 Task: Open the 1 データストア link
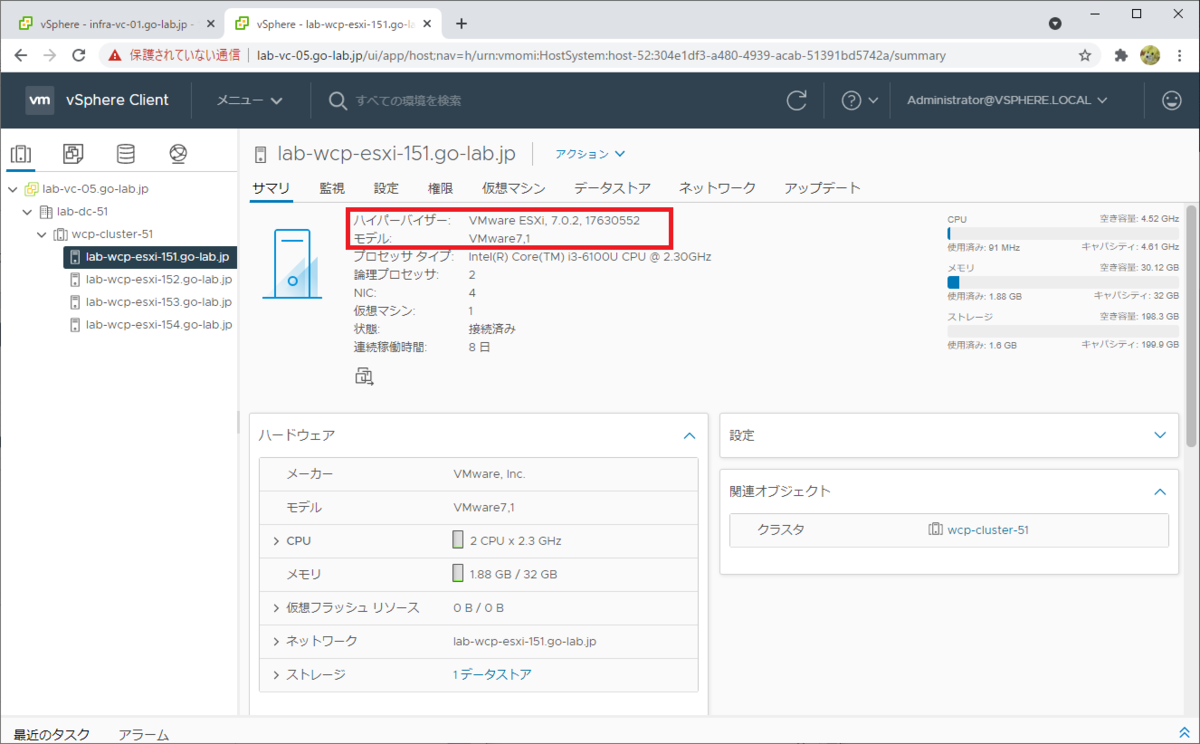coord(492,675)
